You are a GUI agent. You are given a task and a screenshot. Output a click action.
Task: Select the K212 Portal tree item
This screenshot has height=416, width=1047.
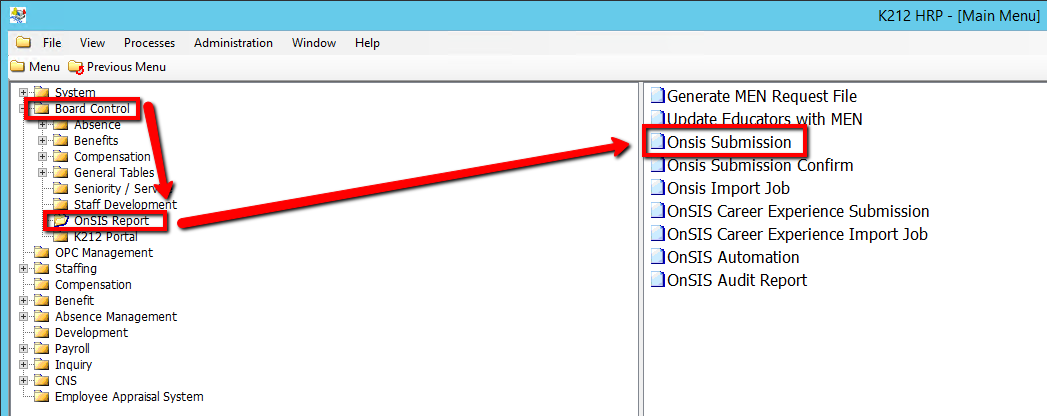click(105, 237)
